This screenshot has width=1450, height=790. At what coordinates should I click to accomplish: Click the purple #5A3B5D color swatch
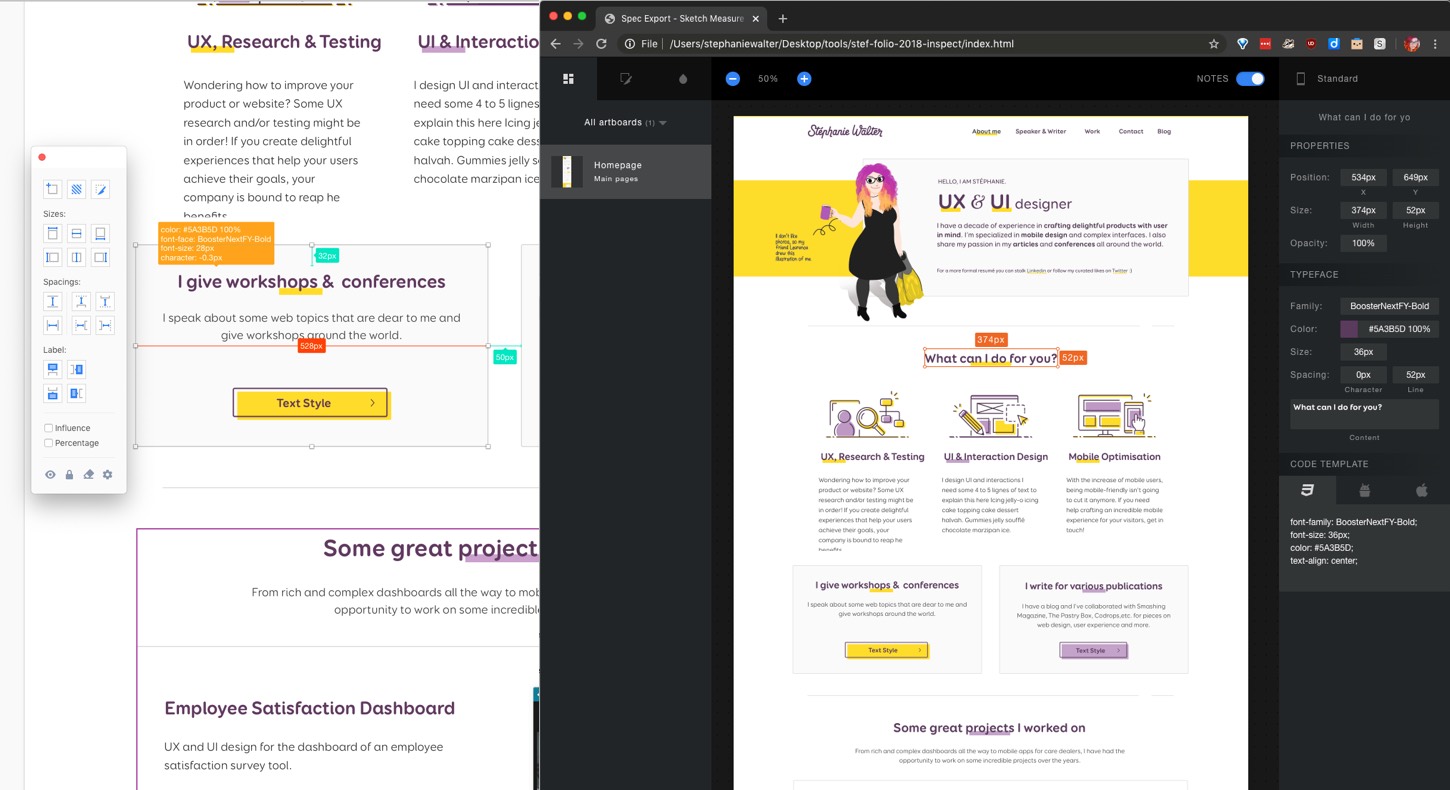pos(1349,329)
